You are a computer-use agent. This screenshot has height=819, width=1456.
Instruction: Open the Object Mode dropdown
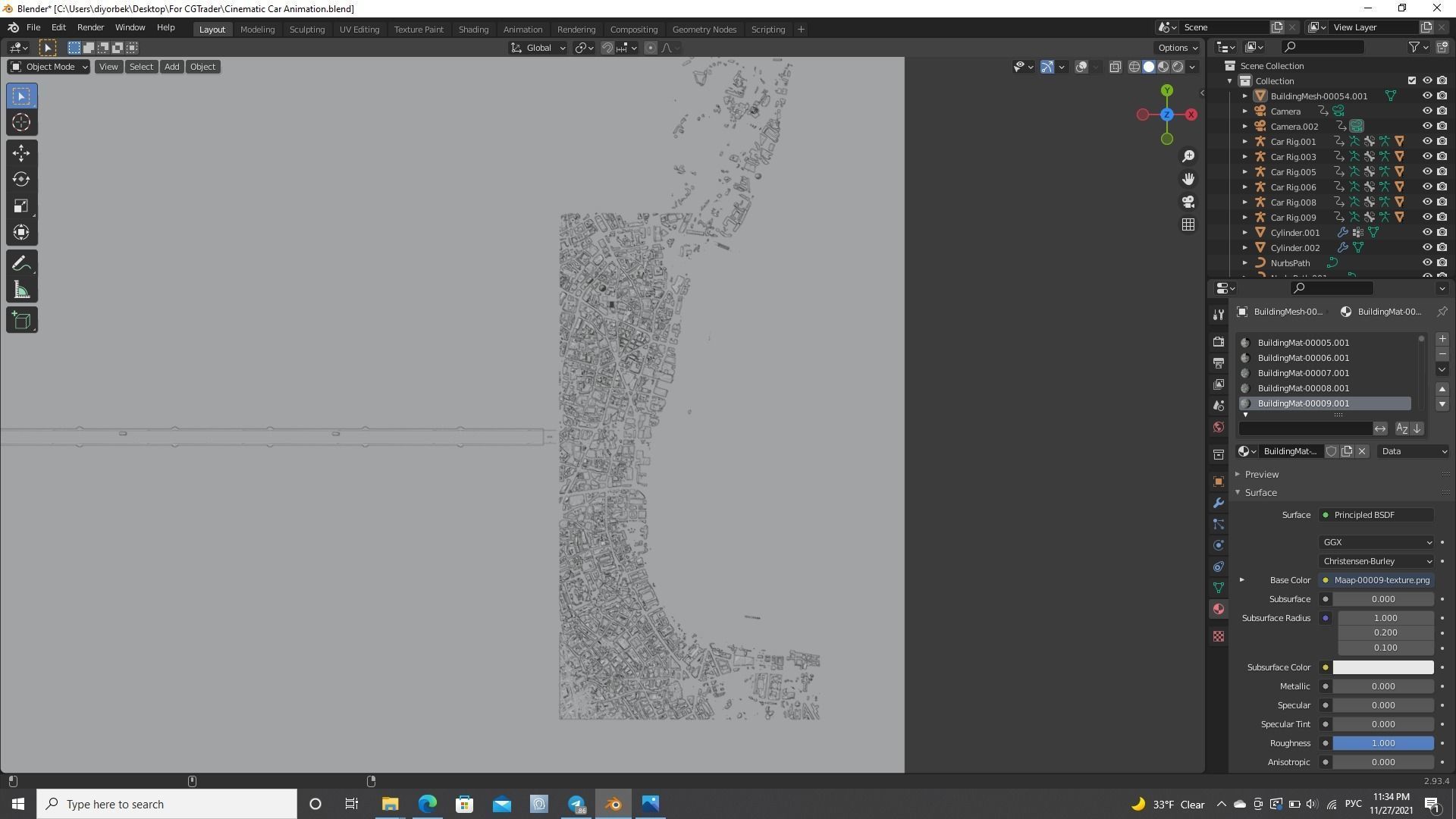(49, 67)
